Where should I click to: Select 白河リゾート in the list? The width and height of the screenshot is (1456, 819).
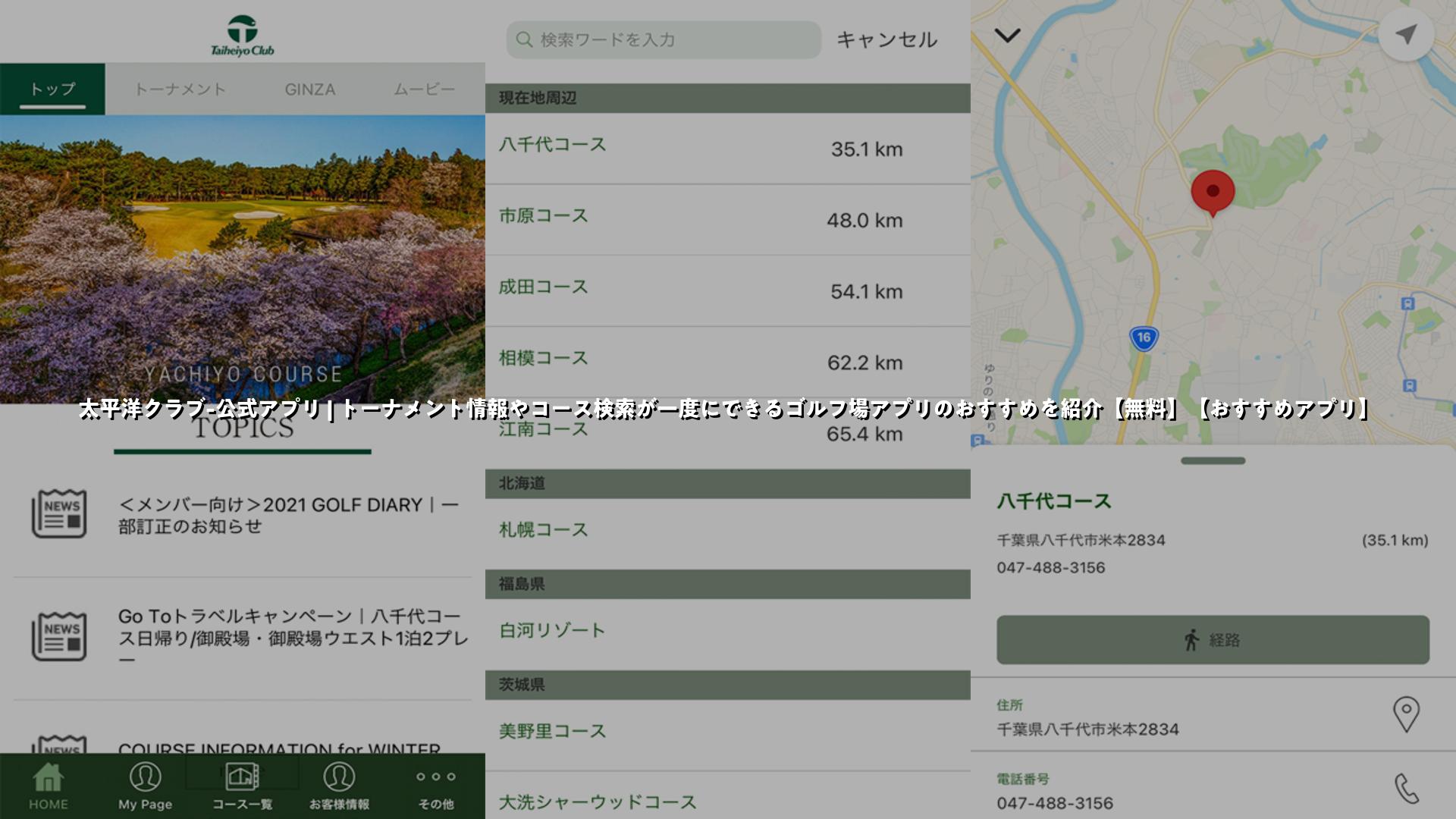click(x=728, y=634)
